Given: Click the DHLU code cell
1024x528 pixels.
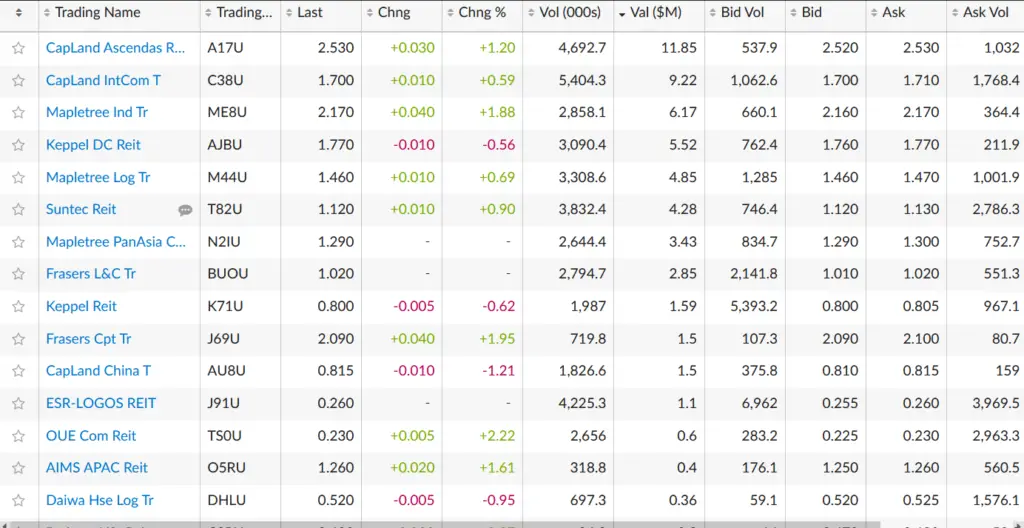Looking at the screenshot, I should point(227,501).
